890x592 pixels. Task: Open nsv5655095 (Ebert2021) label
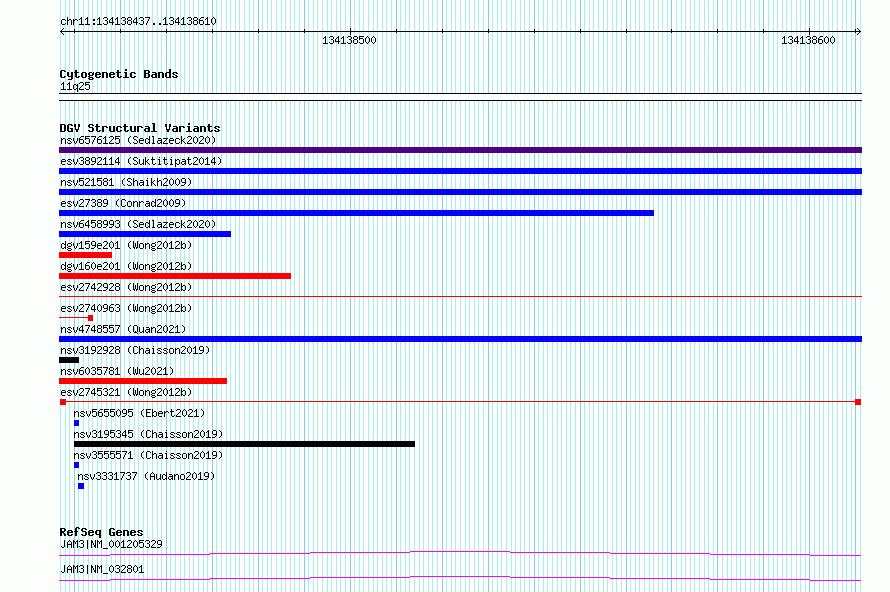point(139,413)
